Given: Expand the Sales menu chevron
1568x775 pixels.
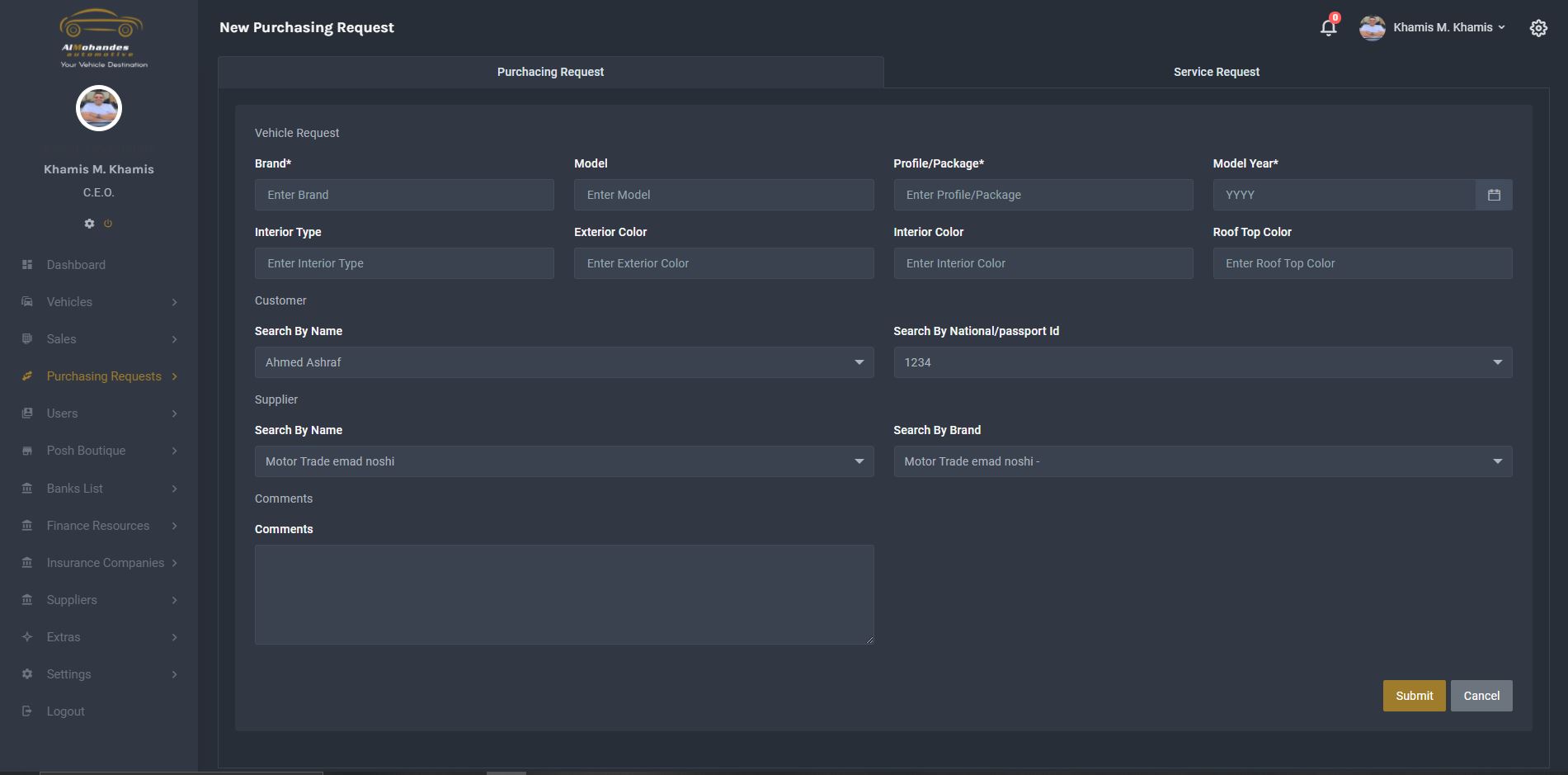Looking at the screenshot, I should (174, 339).
